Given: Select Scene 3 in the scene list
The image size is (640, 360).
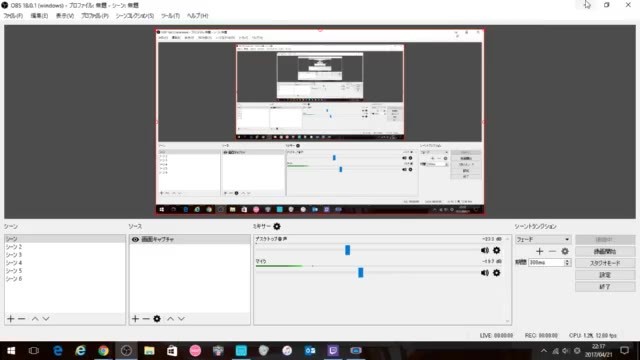Looking at the screenshot, I should (65, 255).
